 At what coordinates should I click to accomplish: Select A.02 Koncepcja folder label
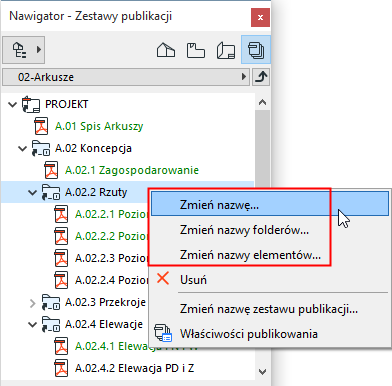pyautogui.click(x=93, y=148)
